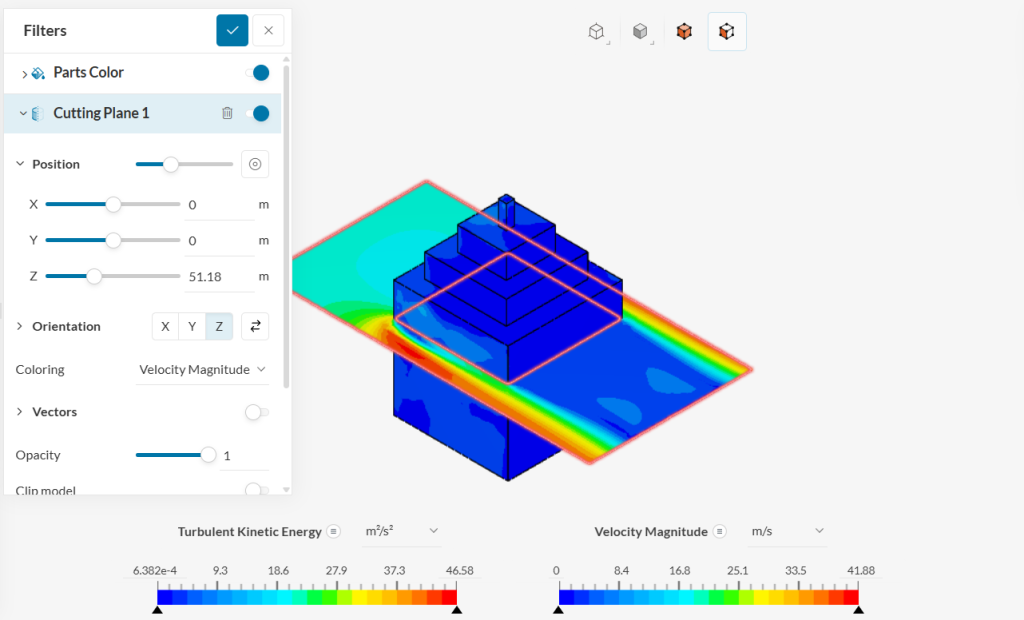Toggle Parts Color filter off
This screenshot has height=620, width=1024.
pyautogui.click(x=257, y=73)
